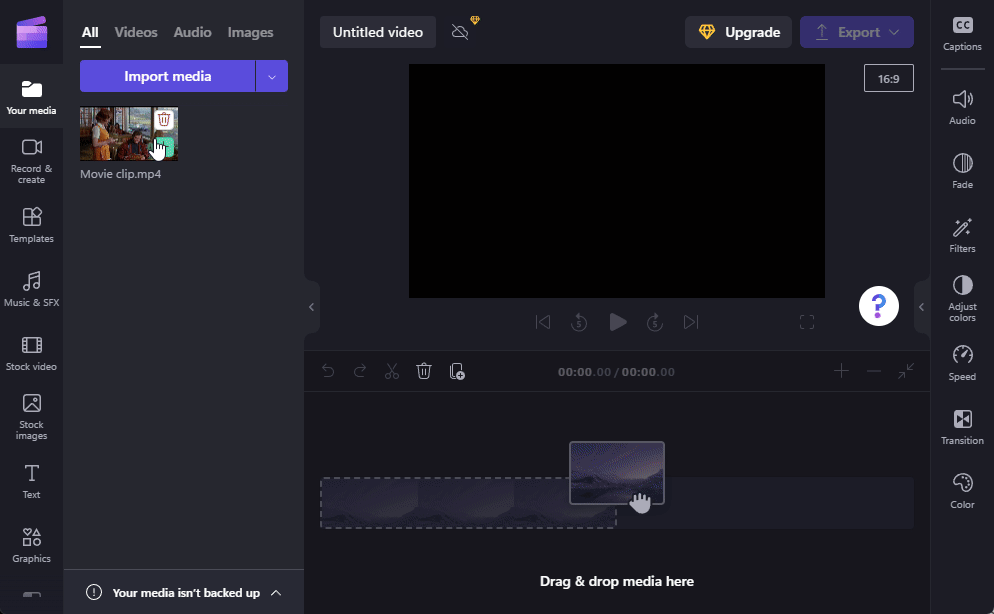
Task: Open the Filters panel
Action: click(962, 235)
